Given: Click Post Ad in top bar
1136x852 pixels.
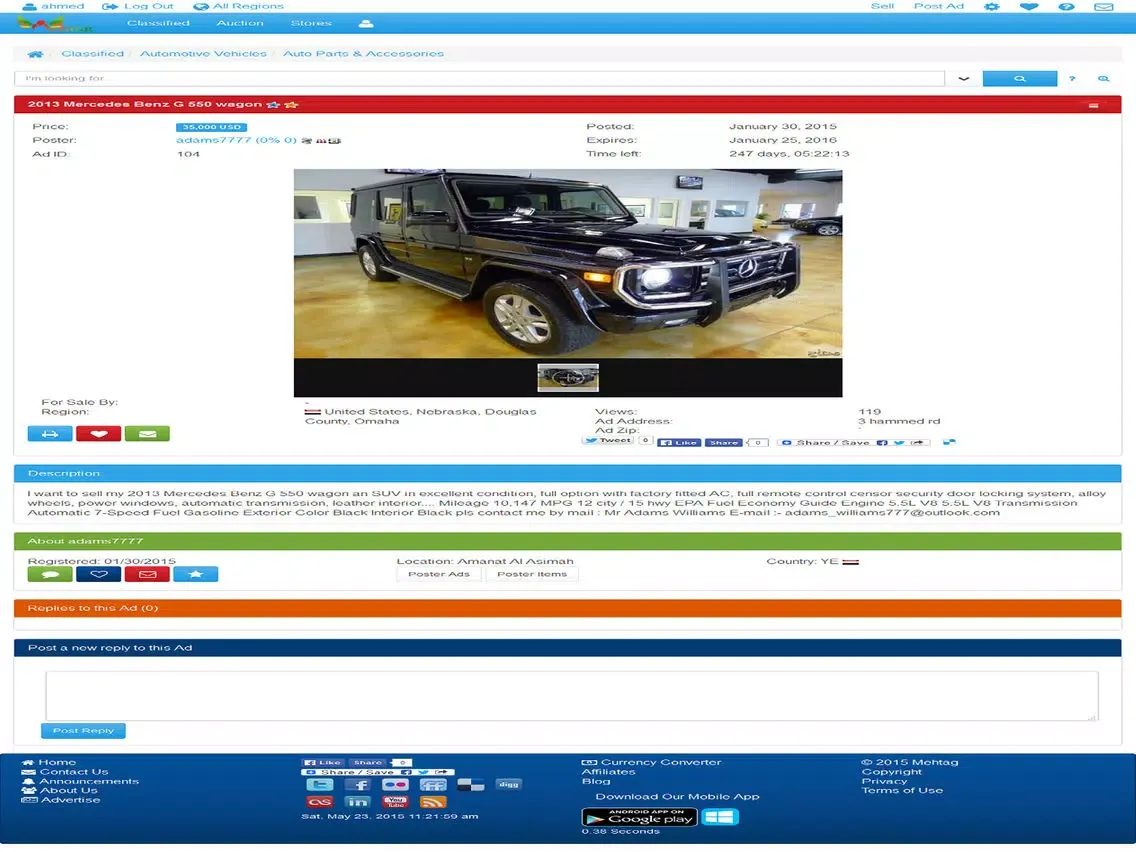Looking at the screenshot, I should click(938, 6).
